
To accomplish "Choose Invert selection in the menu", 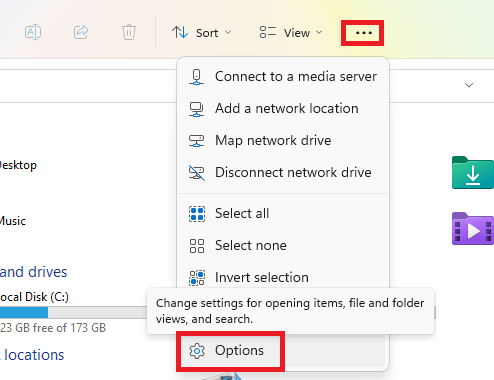I will point(283,278).
